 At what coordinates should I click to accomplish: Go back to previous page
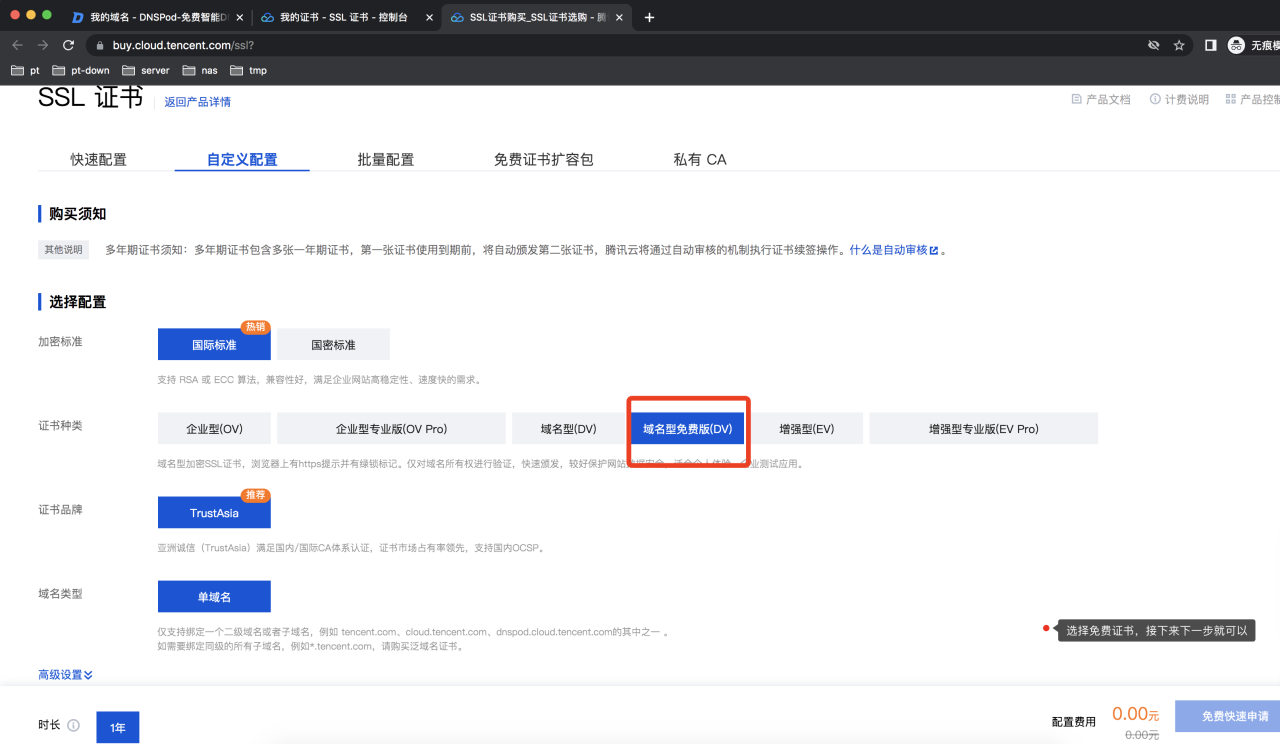[x=16, y=45]
